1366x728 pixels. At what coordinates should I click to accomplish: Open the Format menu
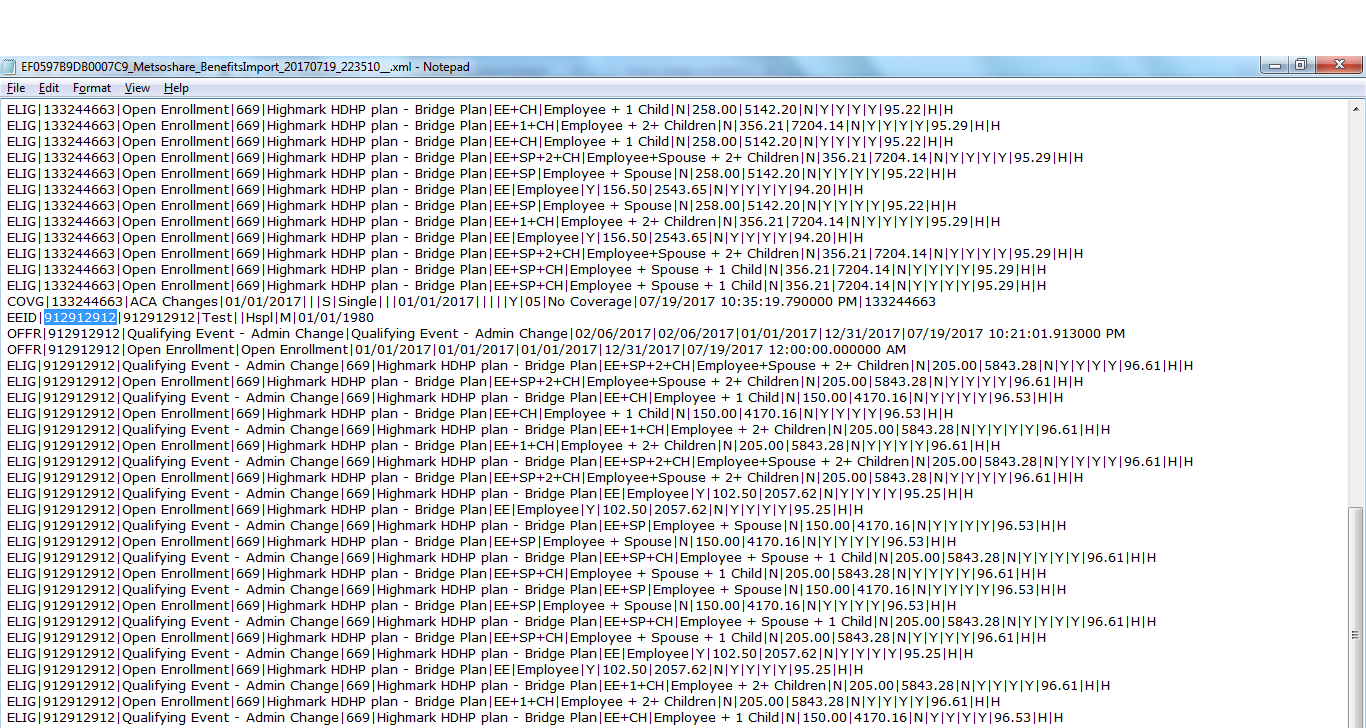point(92,88)
